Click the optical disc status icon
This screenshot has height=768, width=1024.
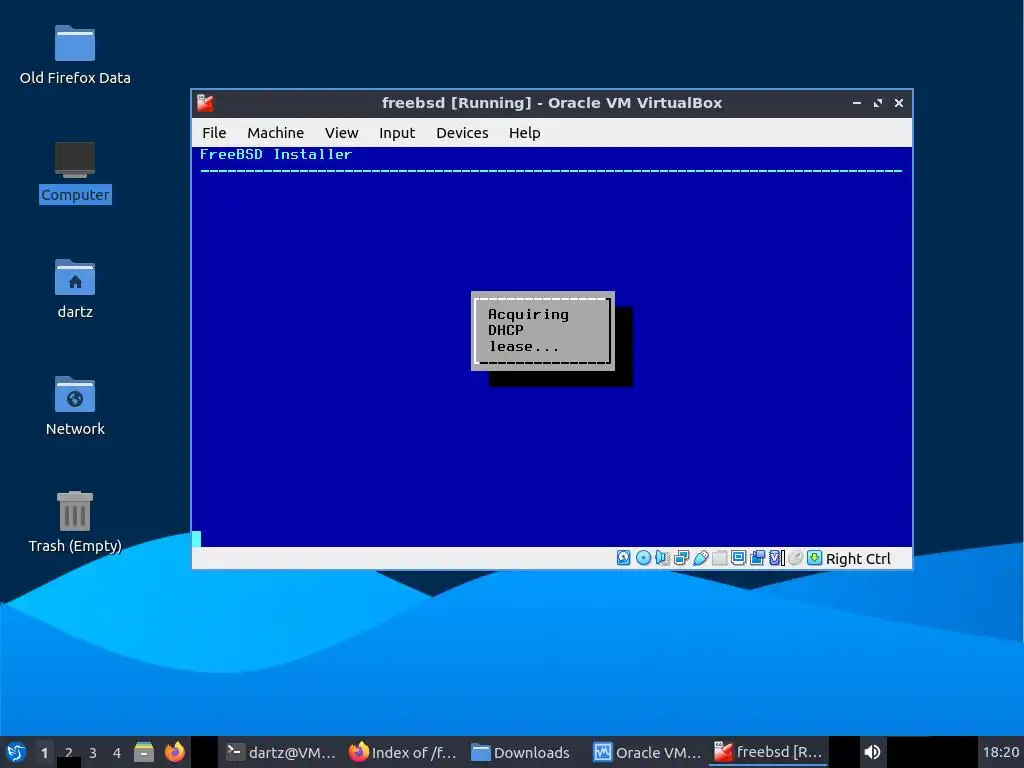click(643, 558)
